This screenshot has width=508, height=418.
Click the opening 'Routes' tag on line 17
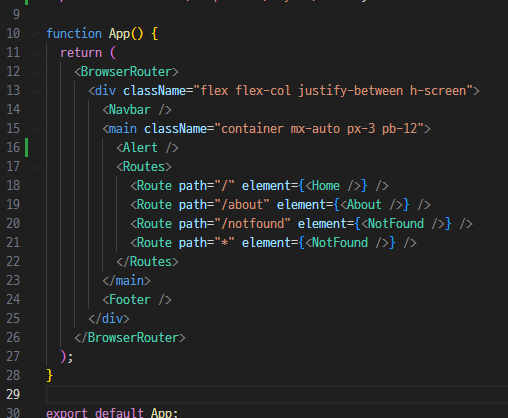click(144, 167)
